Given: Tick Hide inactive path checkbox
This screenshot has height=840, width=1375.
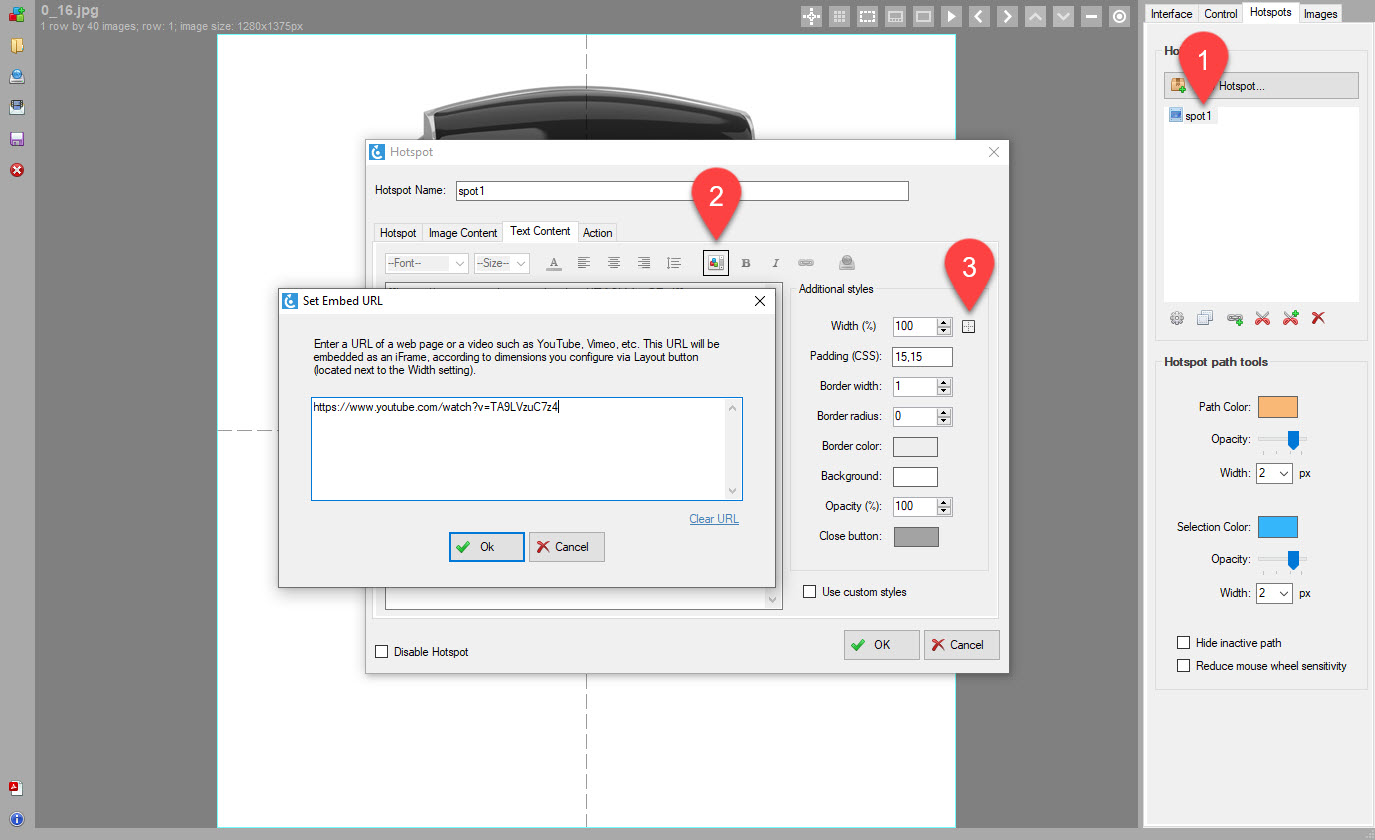Looking at the screenshot, I should coord(1184,643).
